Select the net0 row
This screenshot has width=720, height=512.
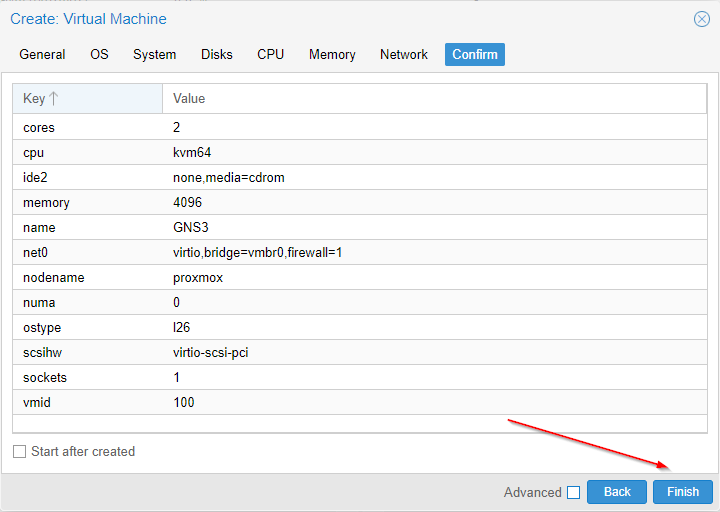pos(257,253)
